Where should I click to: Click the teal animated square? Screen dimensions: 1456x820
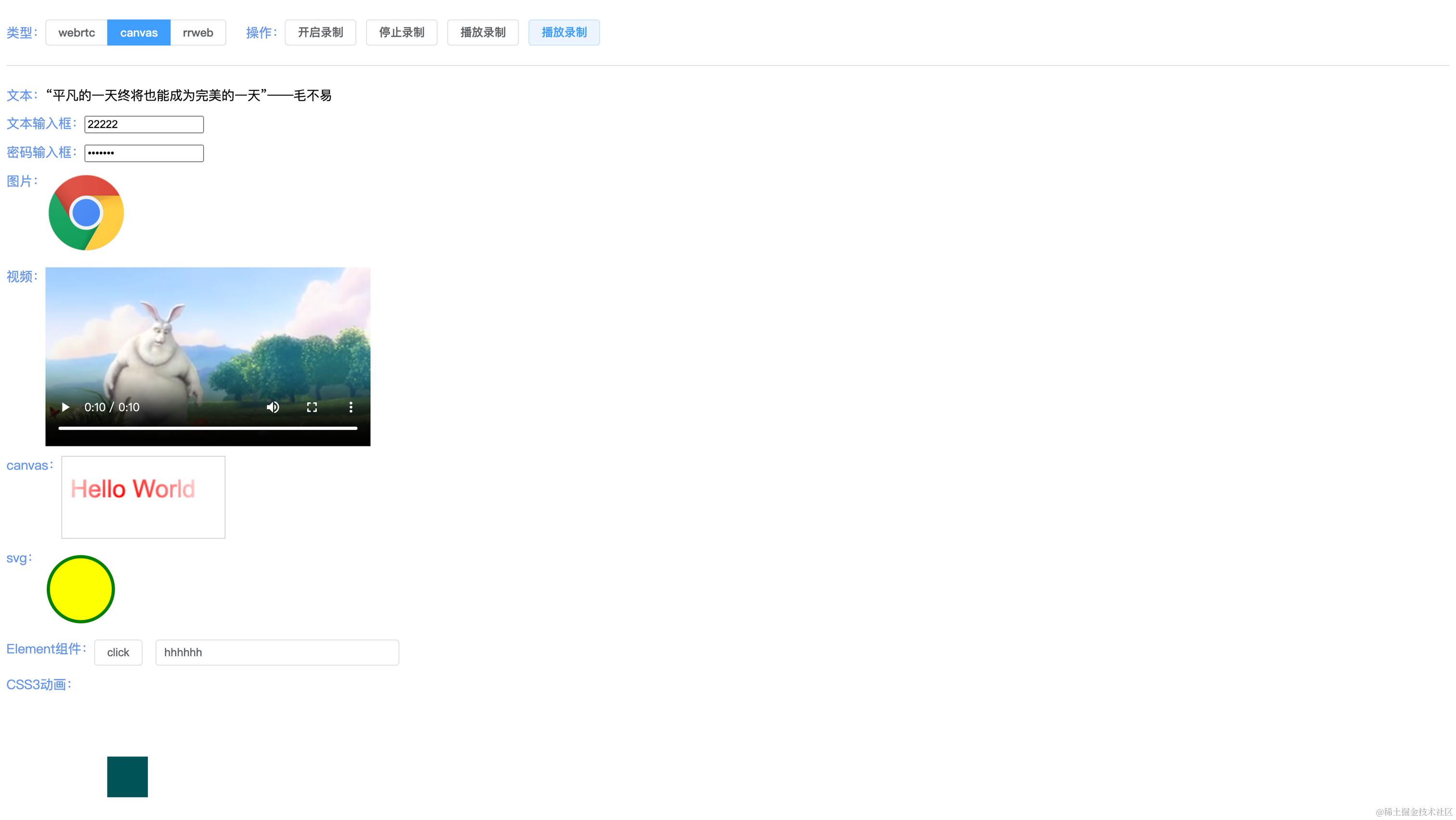pyautogui.click(x=127, y=777)
